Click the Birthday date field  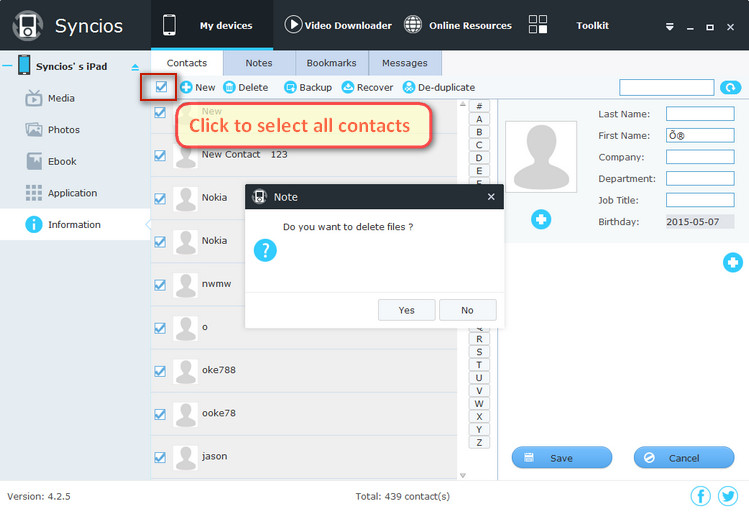pos(700,222)
